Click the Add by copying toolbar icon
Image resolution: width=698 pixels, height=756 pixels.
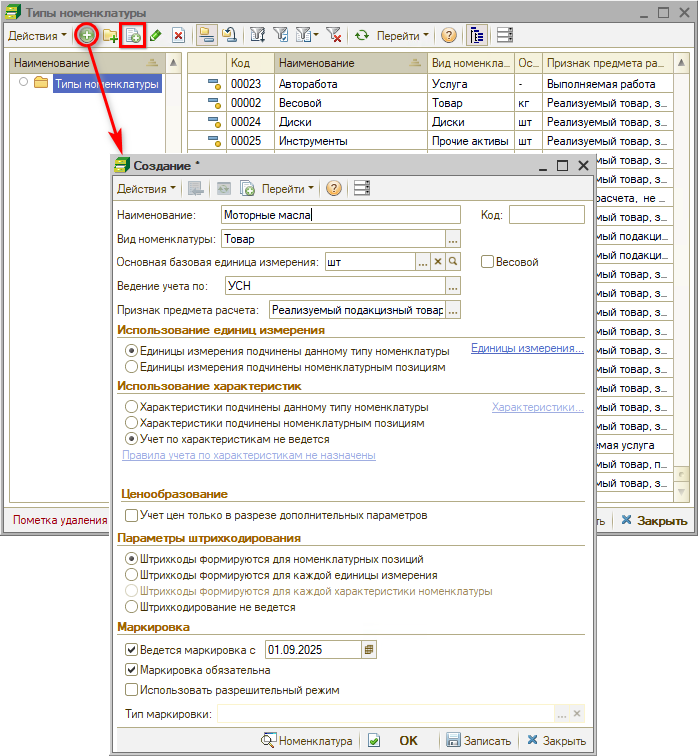[132, 35]
